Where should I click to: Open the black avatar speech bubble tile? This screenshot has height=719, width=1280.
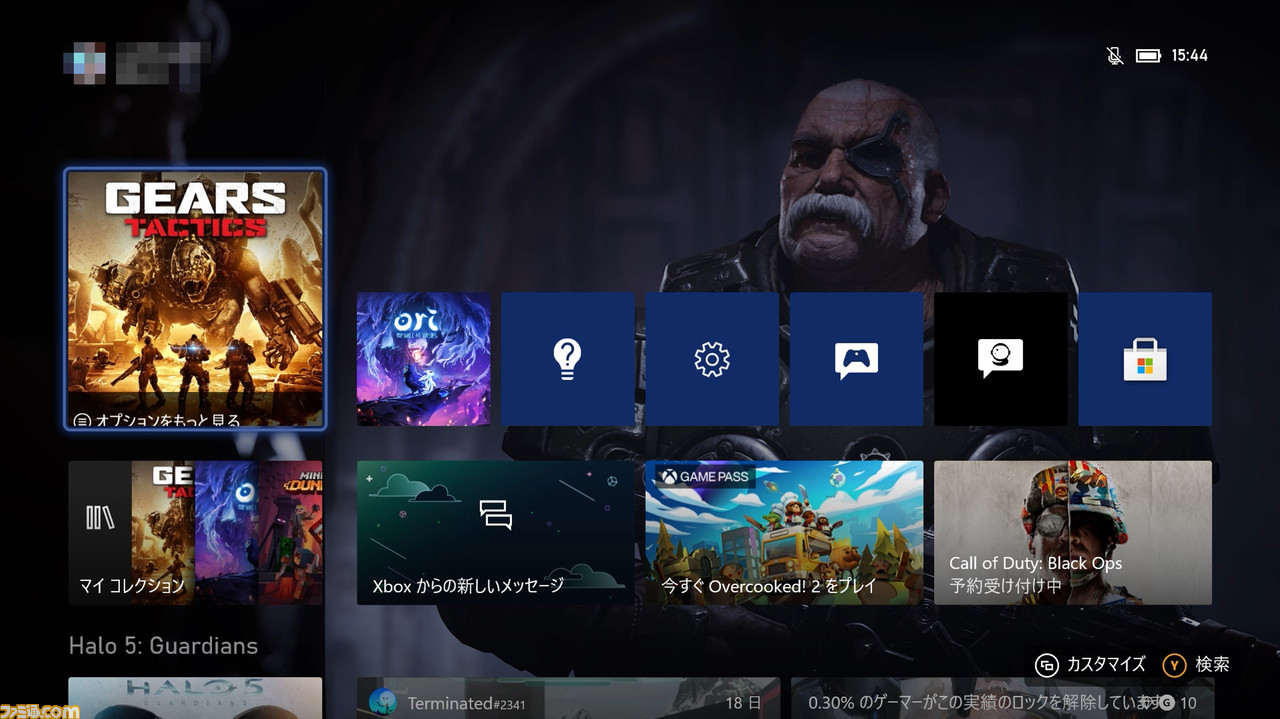click(1001, 359)
